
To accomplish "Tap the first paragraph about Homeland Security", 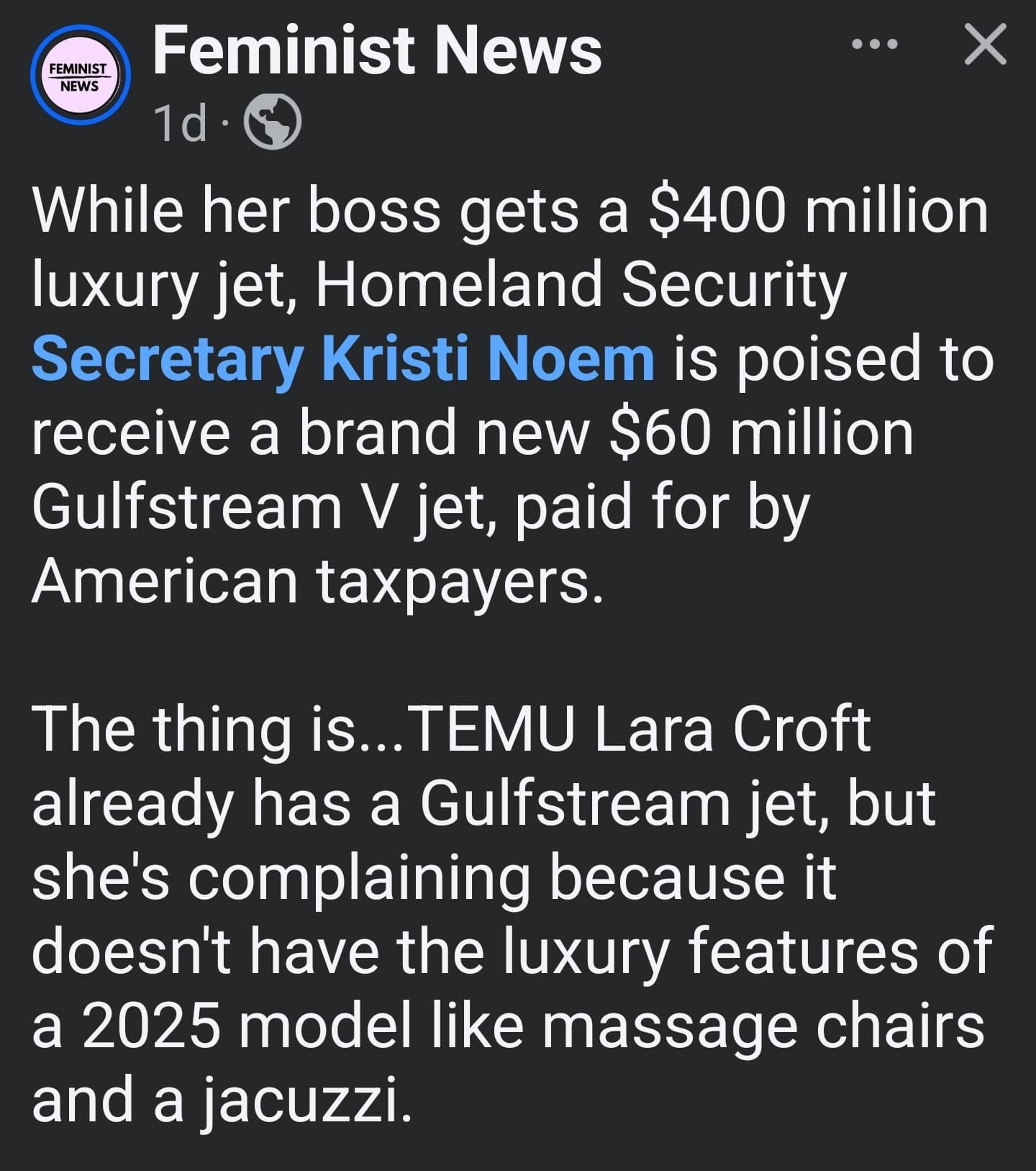I will [512, 395].
